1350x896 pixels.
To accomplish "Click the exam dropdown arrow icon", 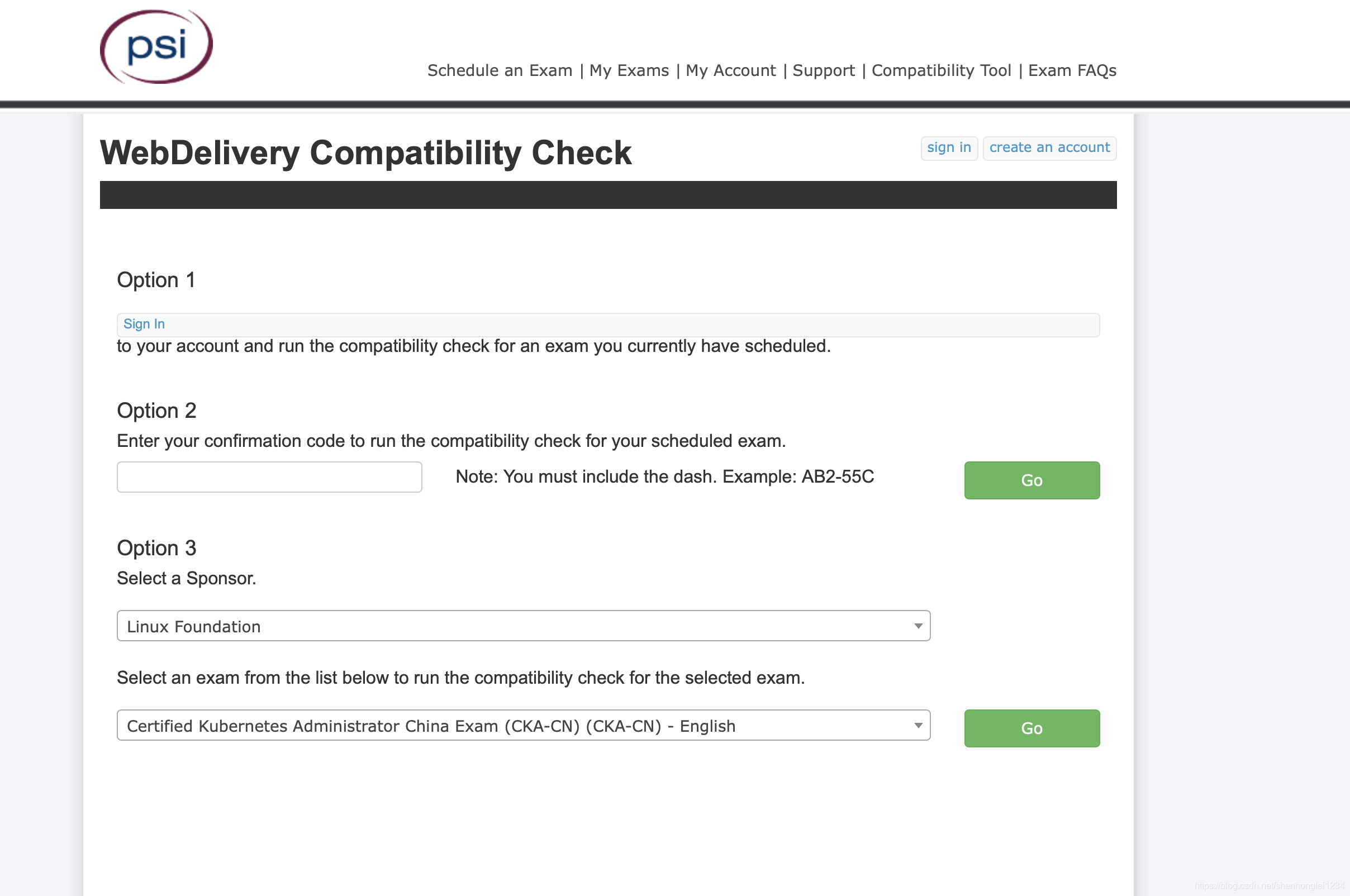I will [918, 726].
